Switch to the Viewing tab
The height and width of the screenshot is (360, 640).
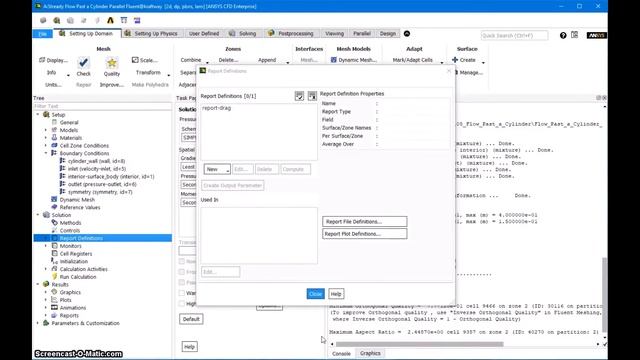click(x=334, y=33)
